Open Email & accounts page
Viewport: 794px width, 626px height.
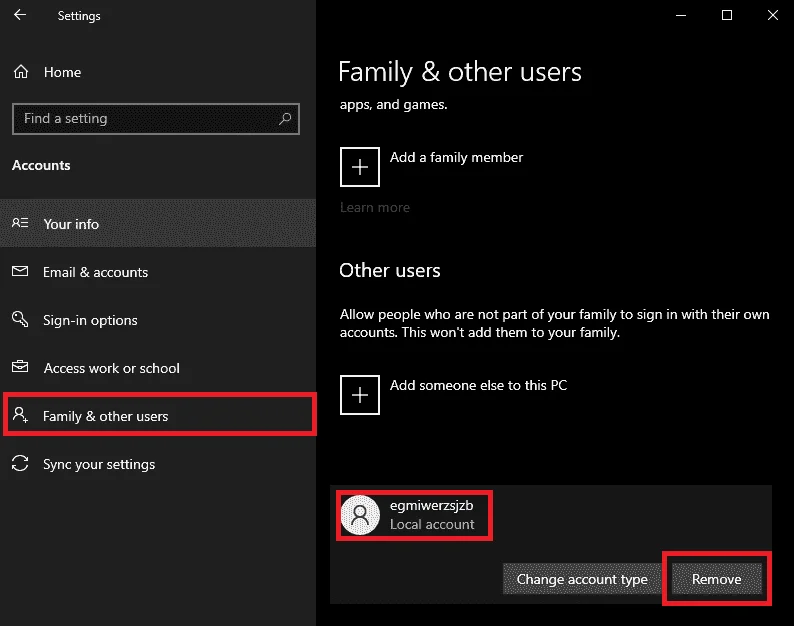pyautogui.click(x=157, y=272)
